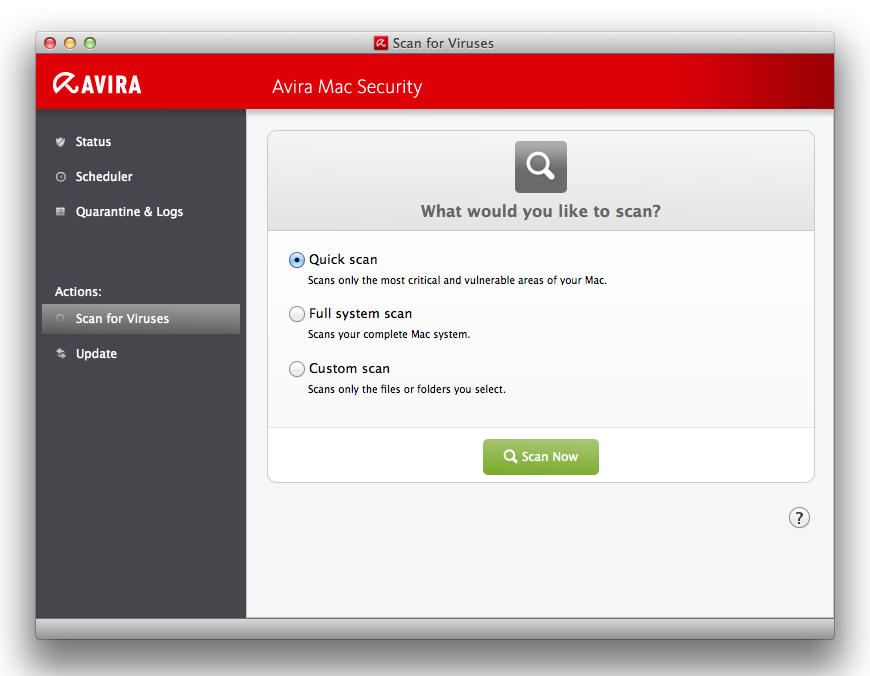Screen dimensions: 870x676
Task: Click the "Actions:" sidebar label
Action: [x=78, y=291]
